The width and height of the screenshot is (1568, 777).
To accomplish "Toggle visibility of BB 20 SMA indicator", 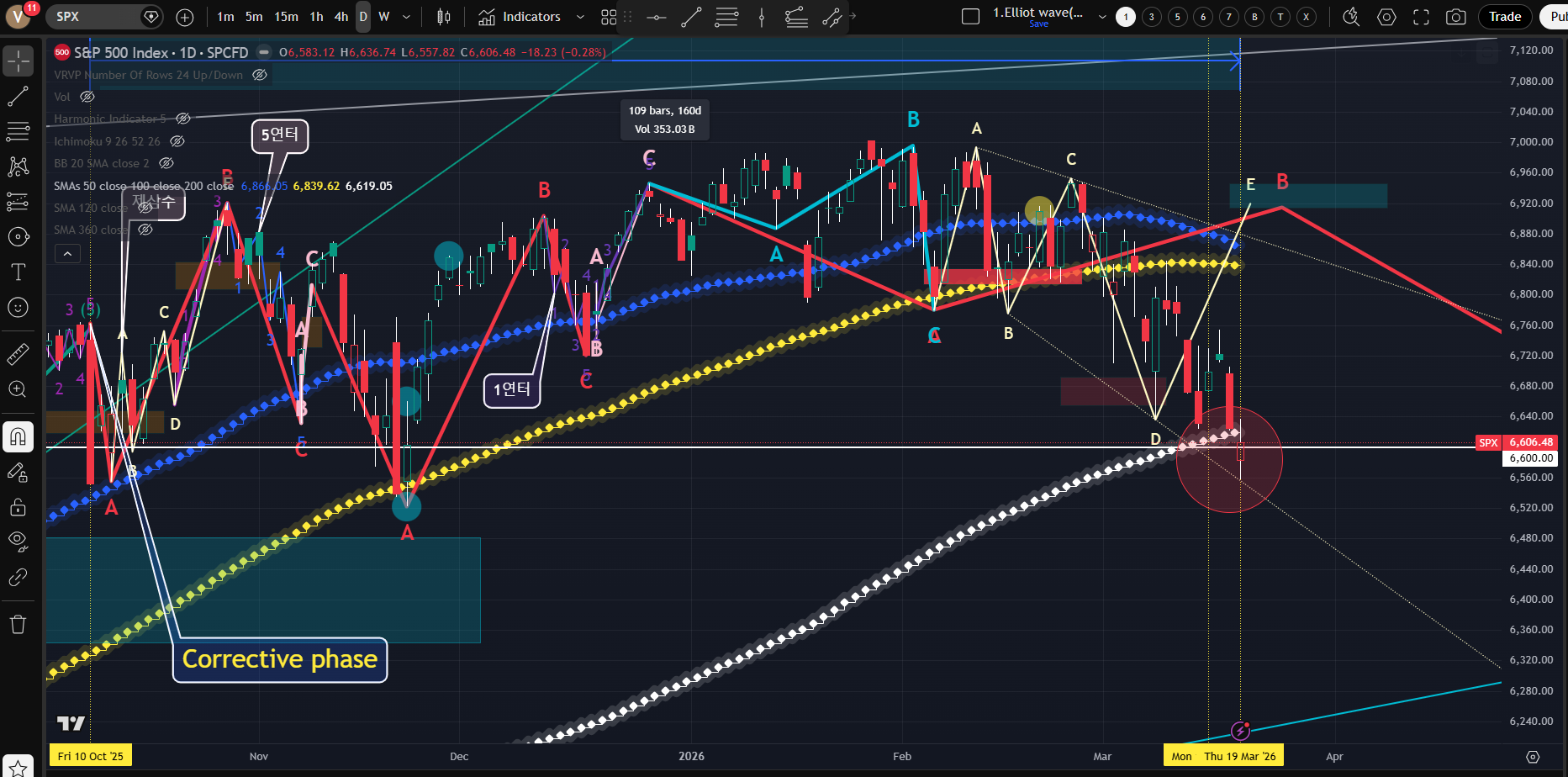I will (x=166, y=163).
